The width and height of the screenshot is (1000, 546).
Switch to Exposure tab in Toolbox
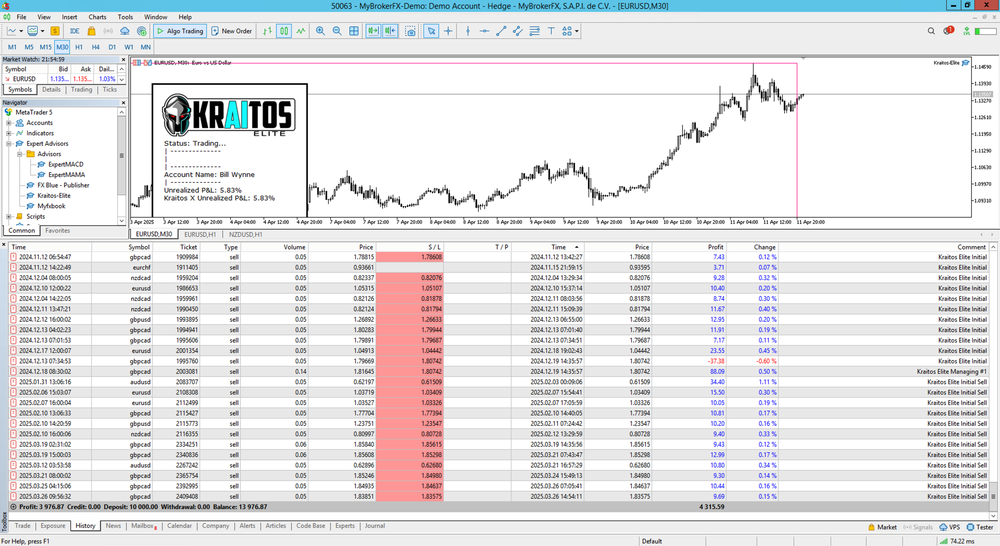tap(53, 526)
